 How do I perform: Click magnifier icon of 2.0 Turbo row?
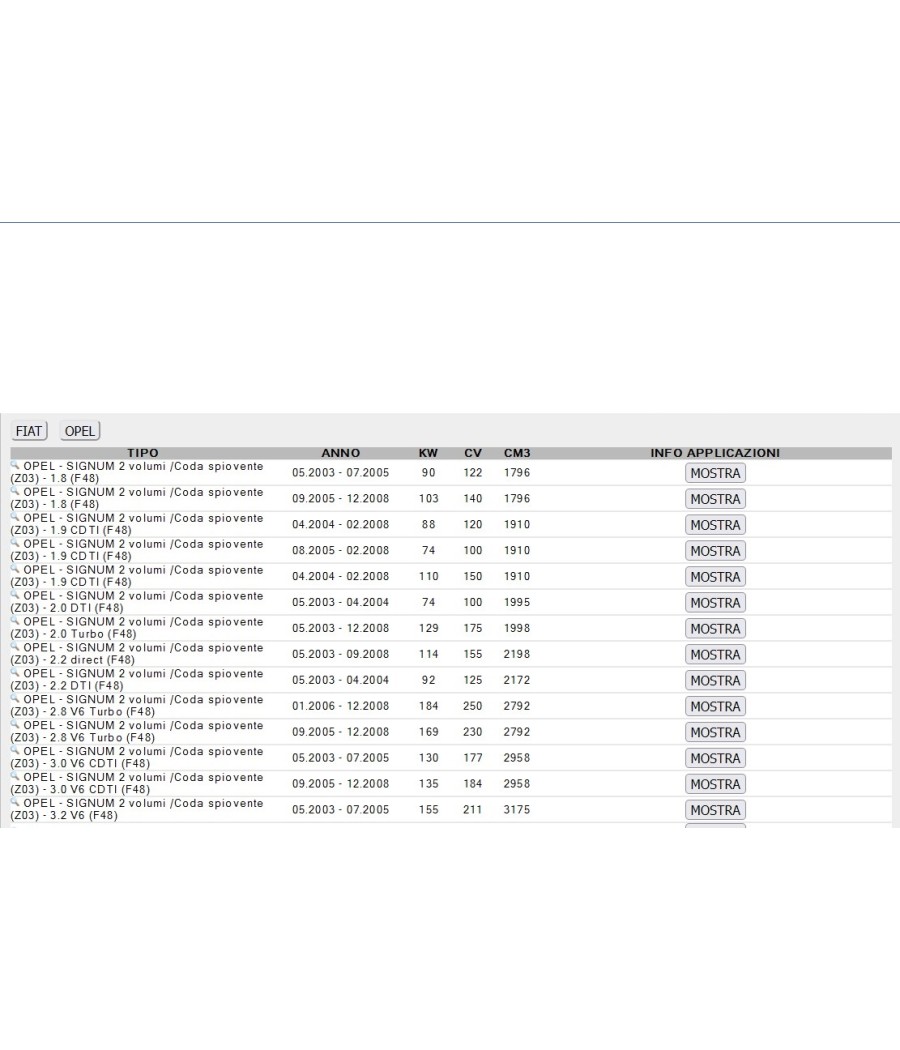pos(15,621)
